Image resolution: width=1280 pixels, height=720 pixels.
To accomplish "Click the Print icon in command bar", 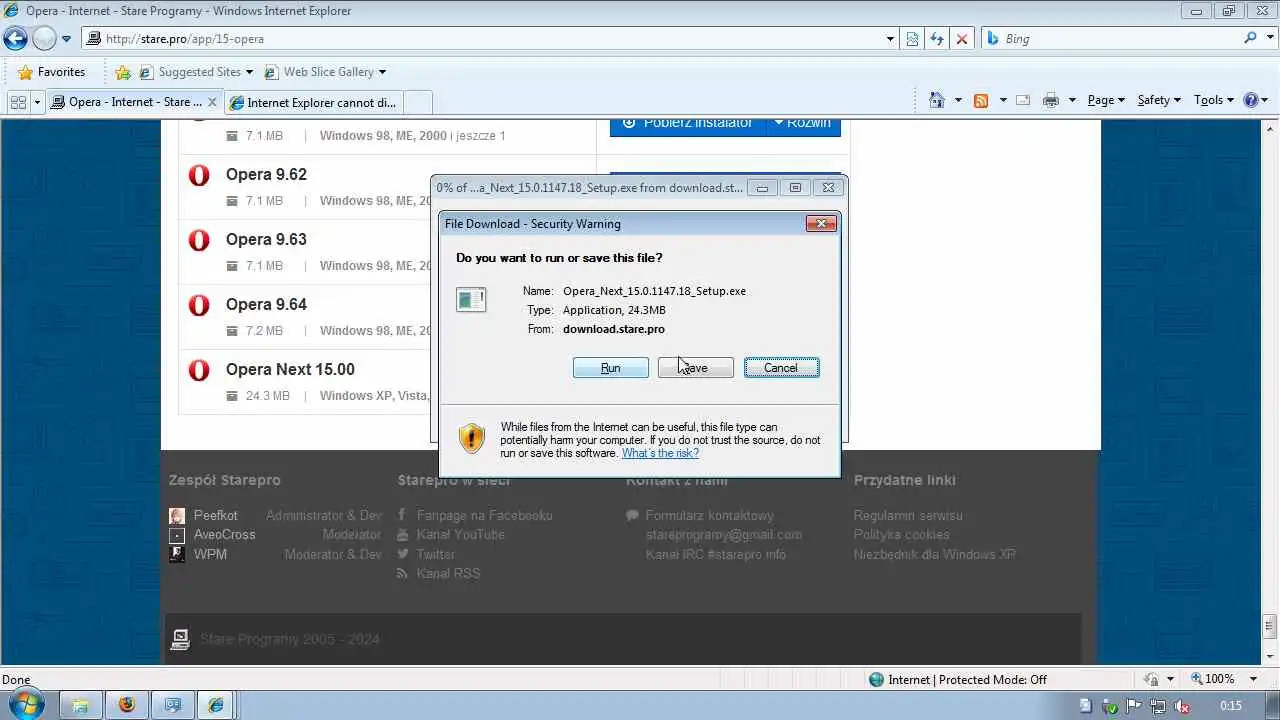I will point(1050,100).
